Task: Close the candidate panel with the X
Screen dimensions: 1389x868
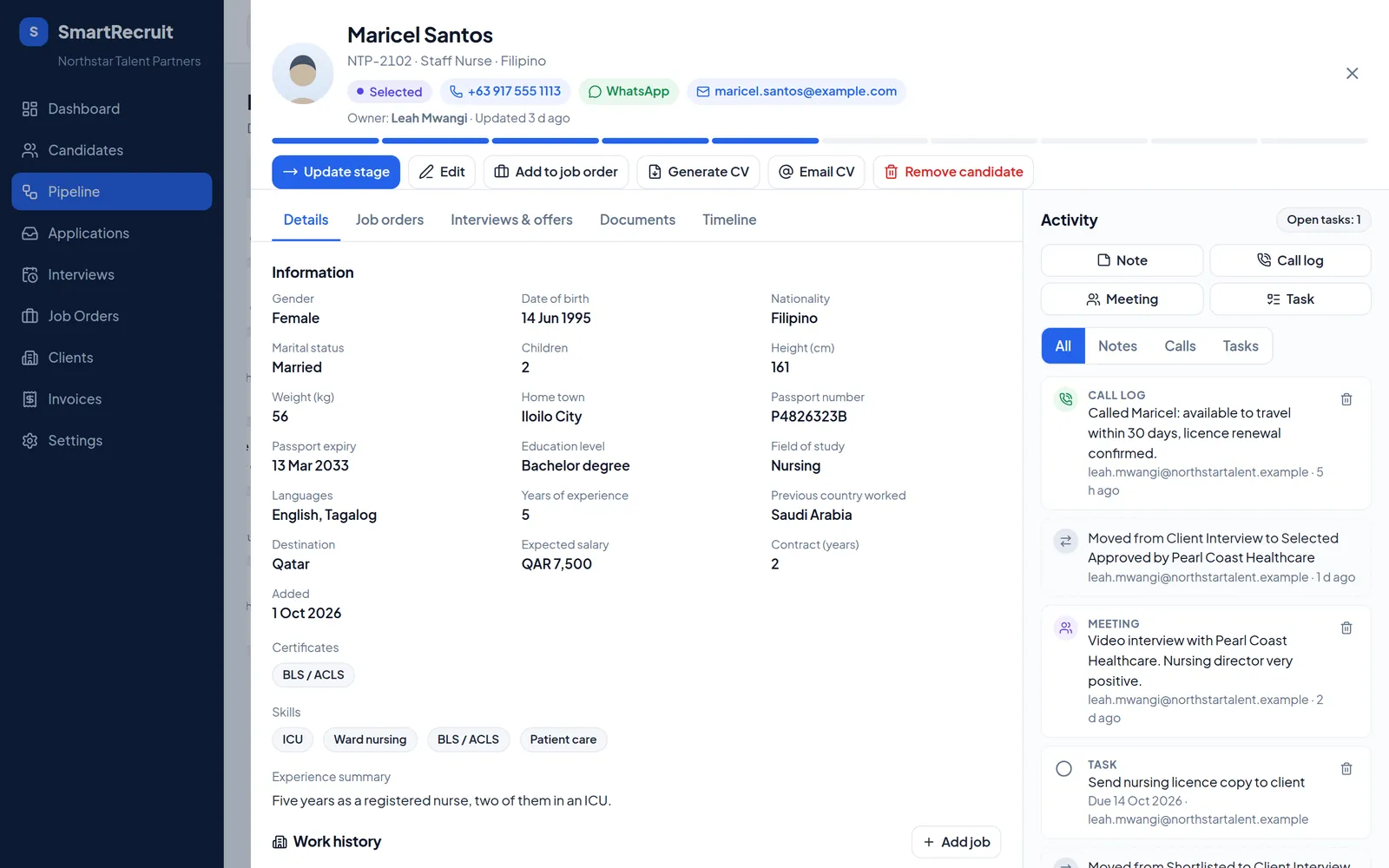Action: point(1352,74)
